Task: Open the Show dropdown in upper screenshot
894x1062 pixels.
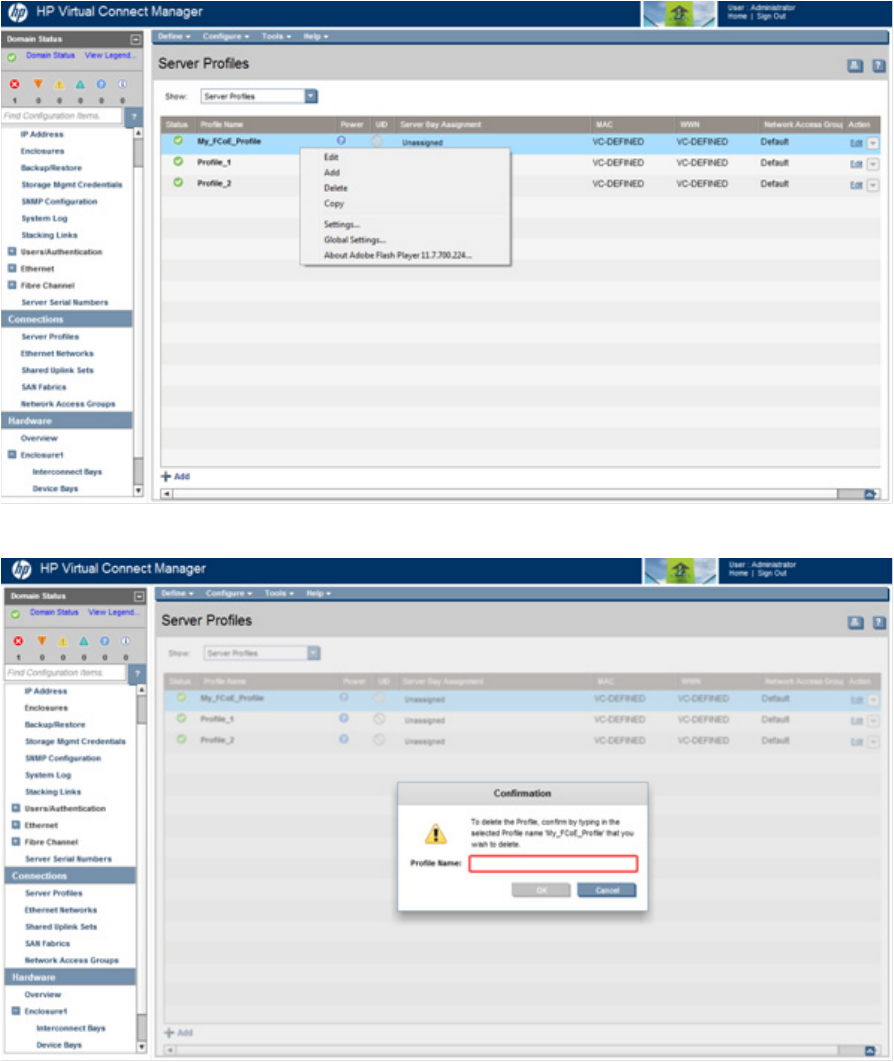Action: pos(311,96)
